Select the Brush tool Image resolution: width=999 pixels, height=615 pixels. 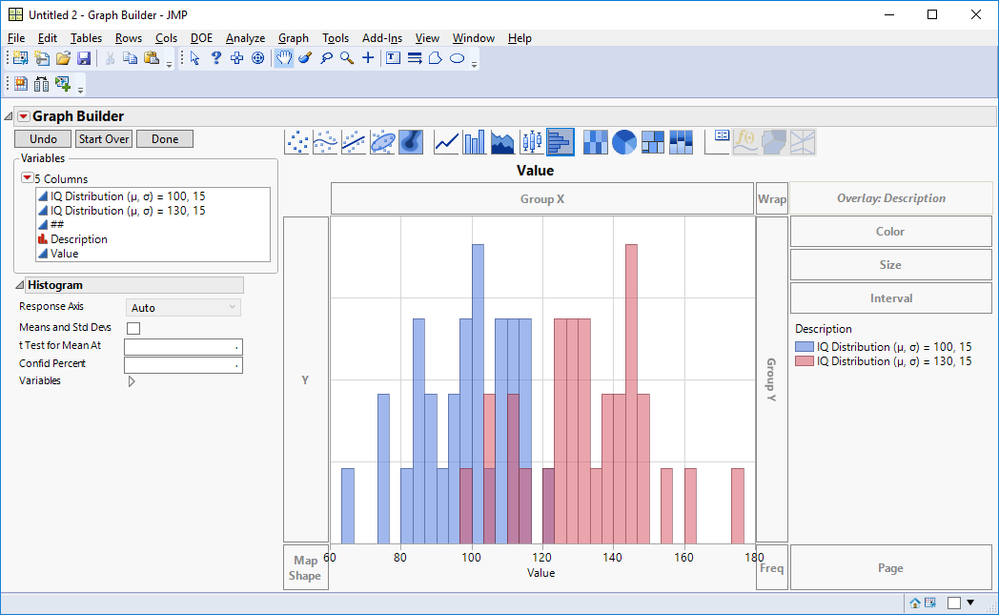coord(305,59)
